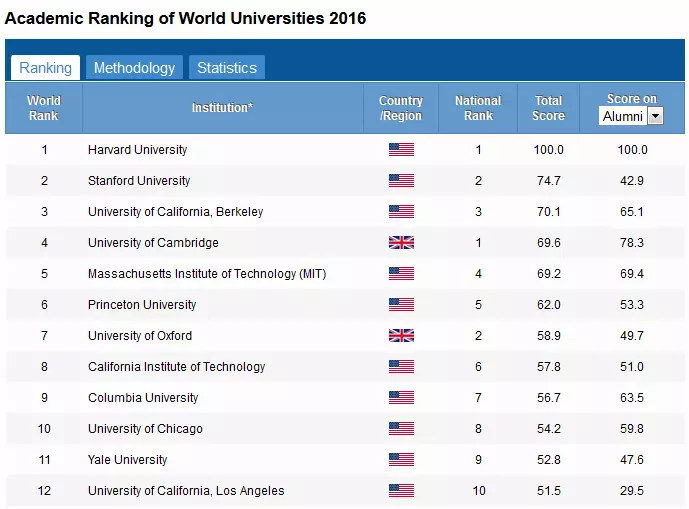Click the US flag beside Harvard University
This screenshot has height=509, width=689.
[400, 150]
